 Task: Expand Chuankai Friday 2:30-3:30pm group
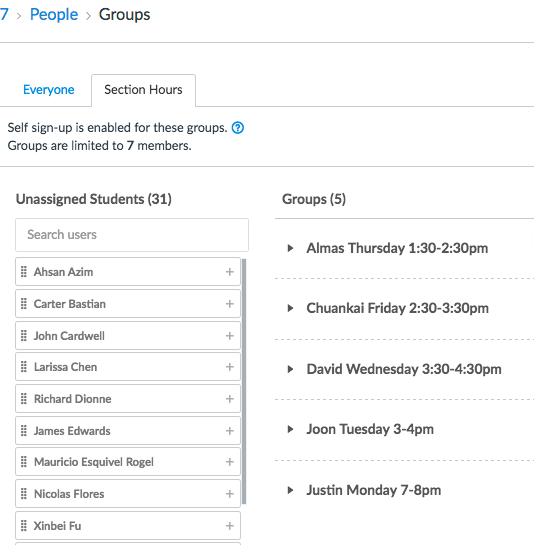point(290,308)
